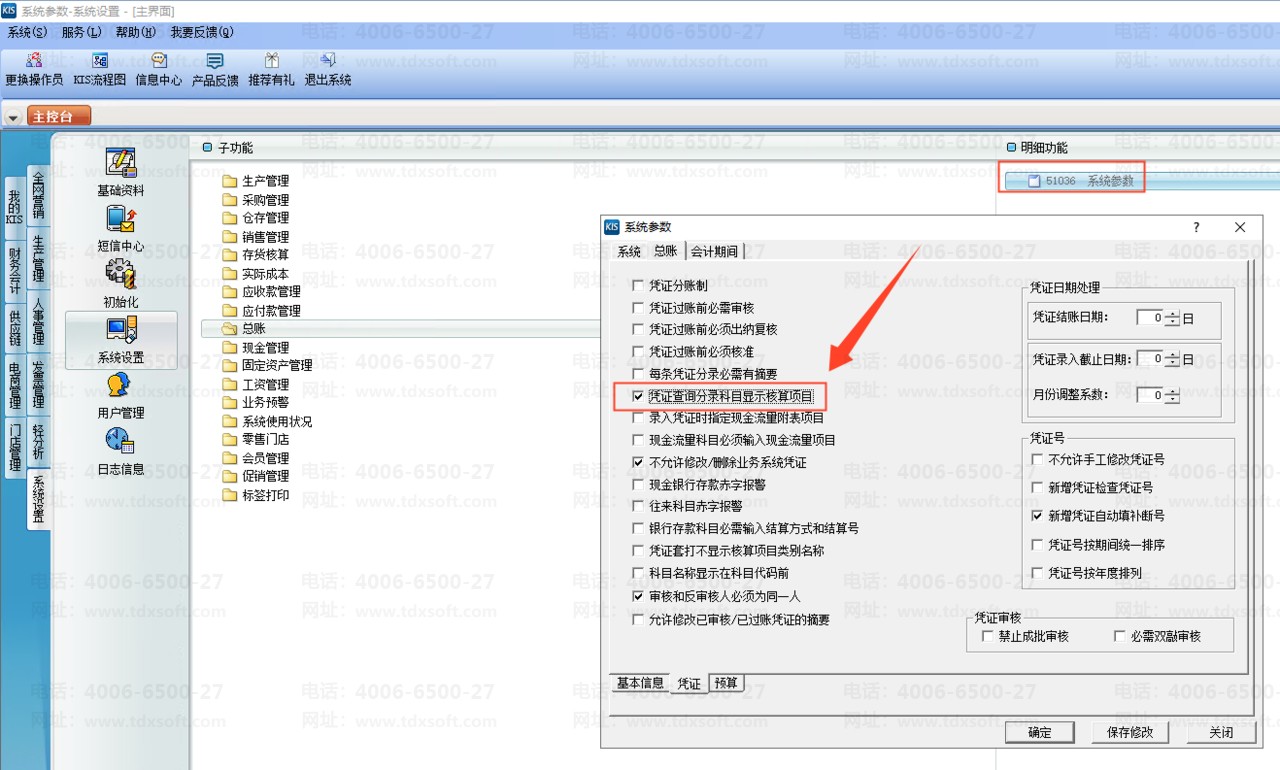Screen dimensions: 1280x770
Task: Enable the 凭证分账制 checkbox
Action: tap(638, 286)
